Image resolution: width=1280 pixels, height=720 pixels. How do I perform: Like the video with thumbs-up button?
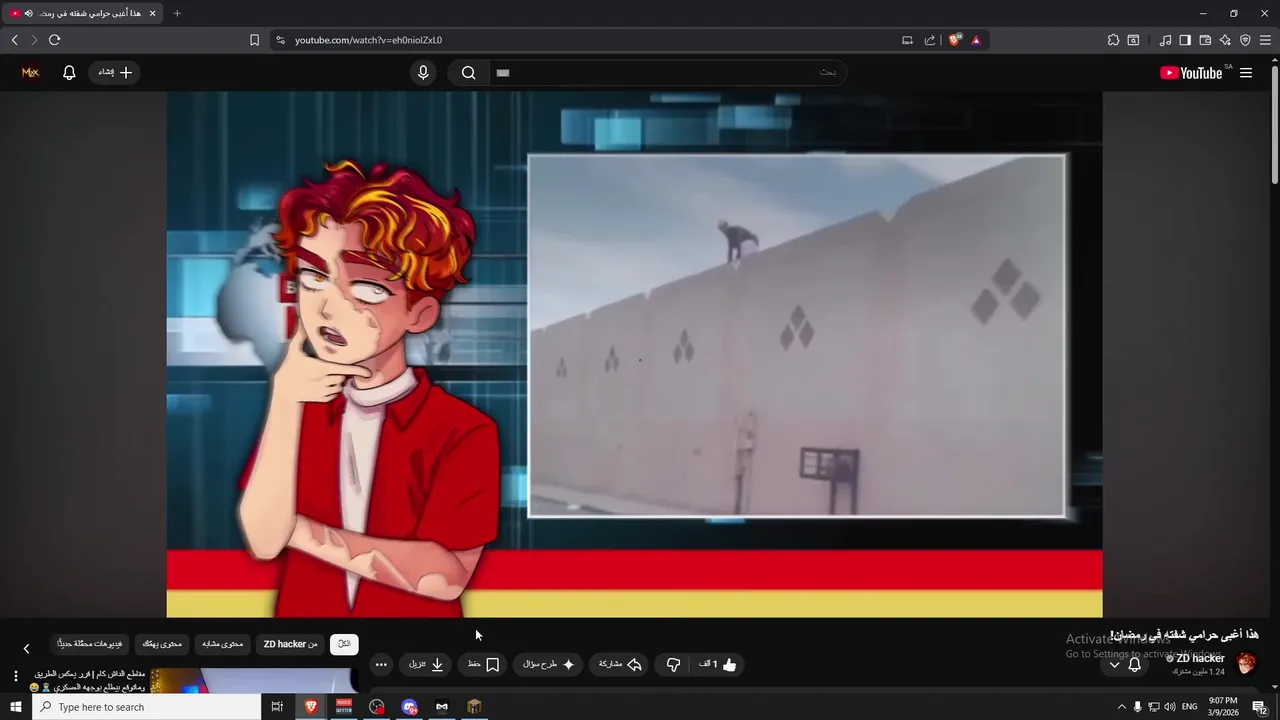[717, 664]
